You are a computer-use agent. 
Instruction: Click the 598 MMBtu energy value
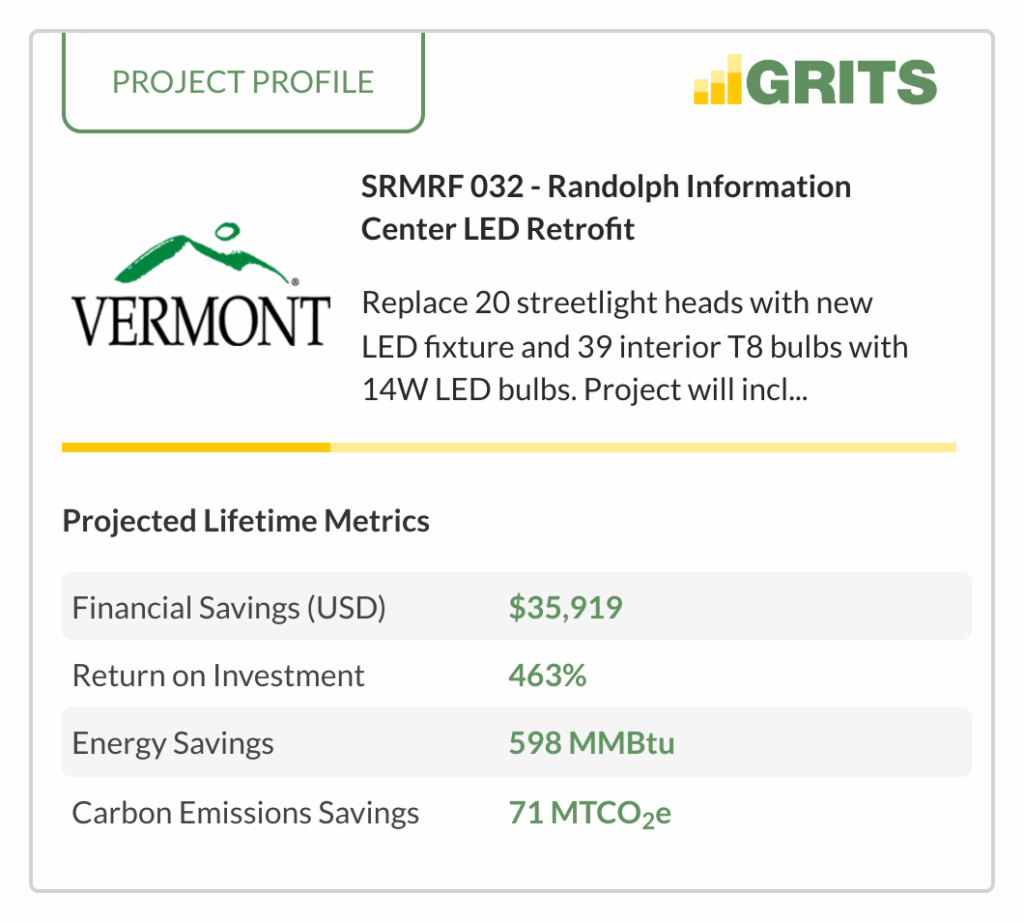592,743
